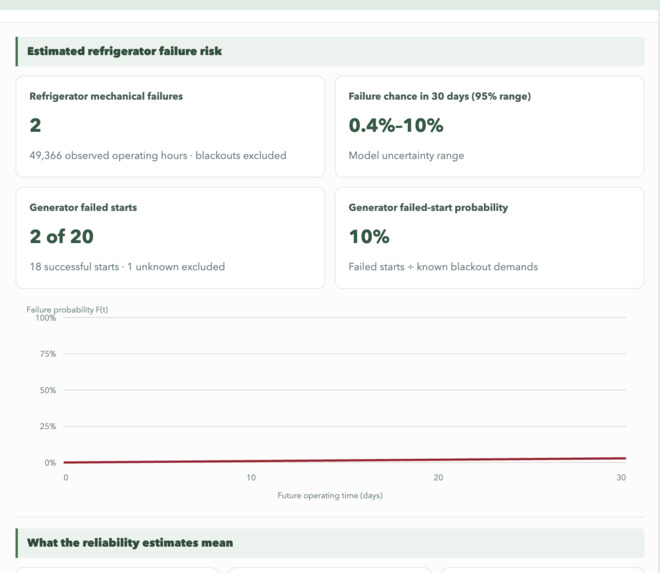
Task: Click the 'Future operating time (days)' axis label
Action: pyautogui.click(x=330, y=496)
